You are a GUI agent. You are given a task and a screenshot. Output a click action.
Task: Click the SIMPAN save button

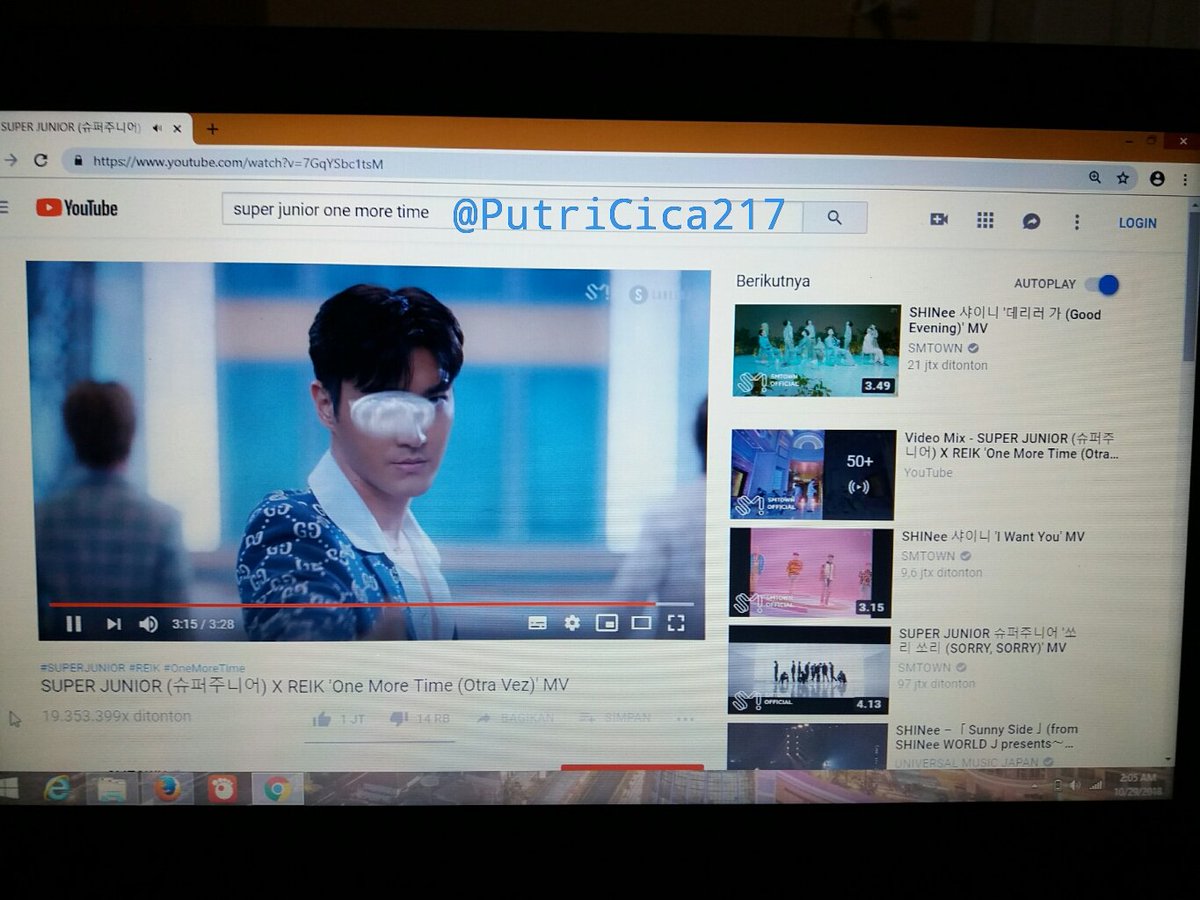click(615, 717)
